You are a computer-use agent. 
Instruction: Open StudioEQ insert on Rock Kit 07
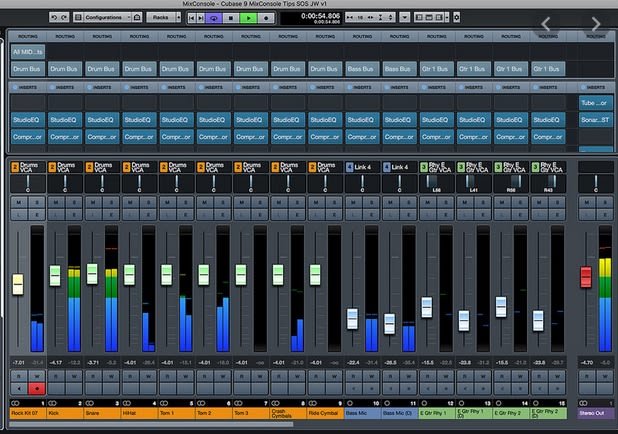[x=27, y=120]
